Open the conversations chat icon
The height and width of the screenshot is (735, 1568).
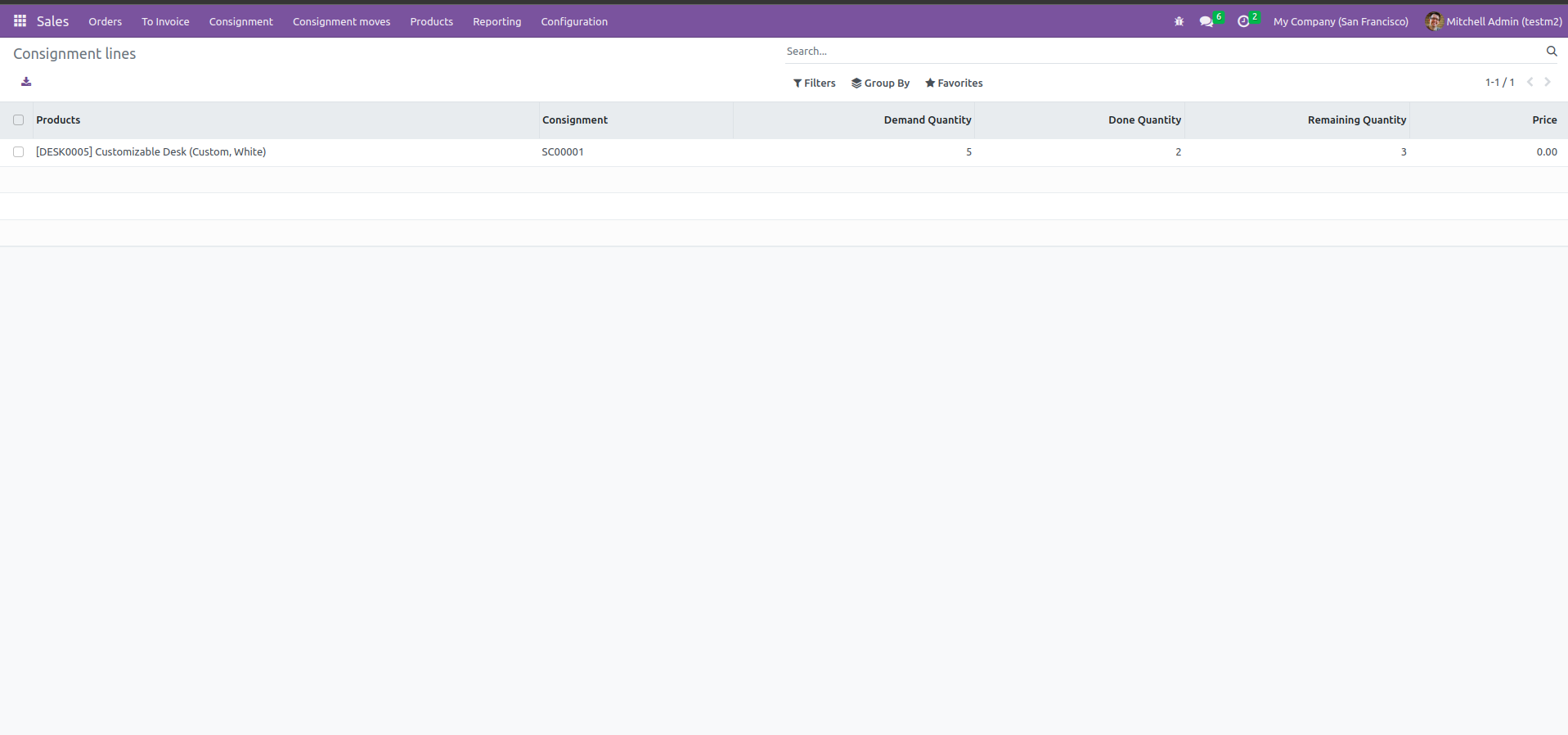coord(1206,21)
